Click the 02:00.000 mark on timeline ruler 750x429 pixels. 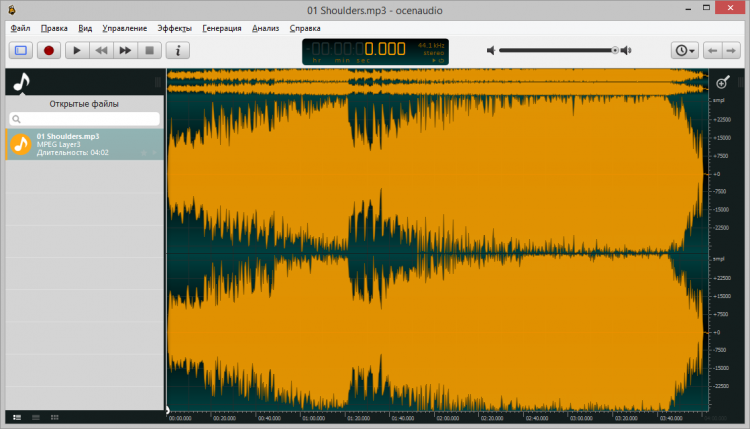pos(448,418)
